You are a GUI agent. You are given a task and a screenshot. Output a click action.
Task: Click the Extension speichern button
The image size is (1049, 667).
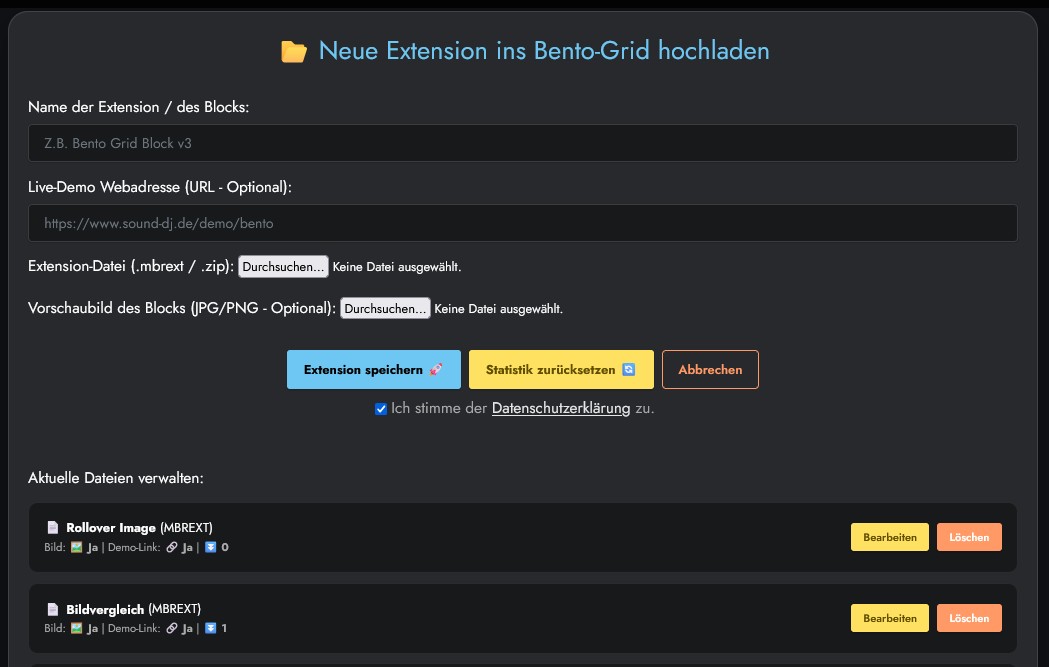coord(374,369)
